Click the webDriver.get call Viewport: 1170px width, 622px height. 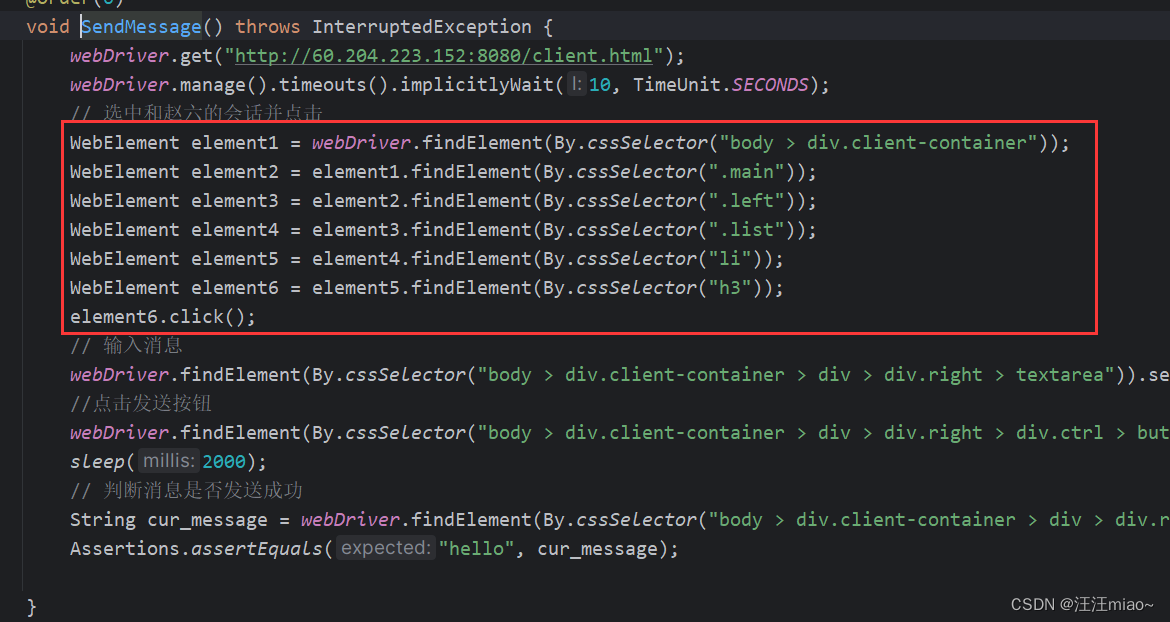click(x=142, y=56)
